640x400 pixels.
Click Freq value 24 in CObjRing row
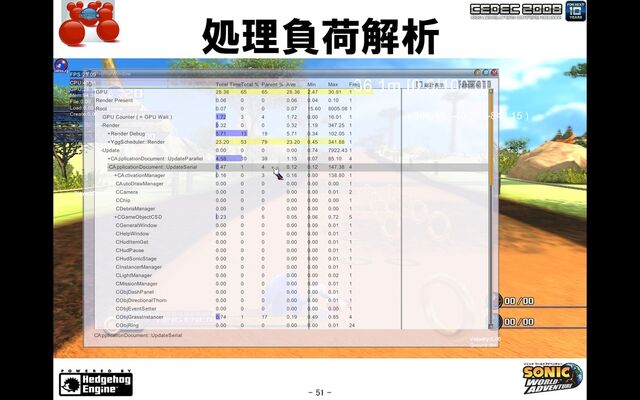pos(352,325)
